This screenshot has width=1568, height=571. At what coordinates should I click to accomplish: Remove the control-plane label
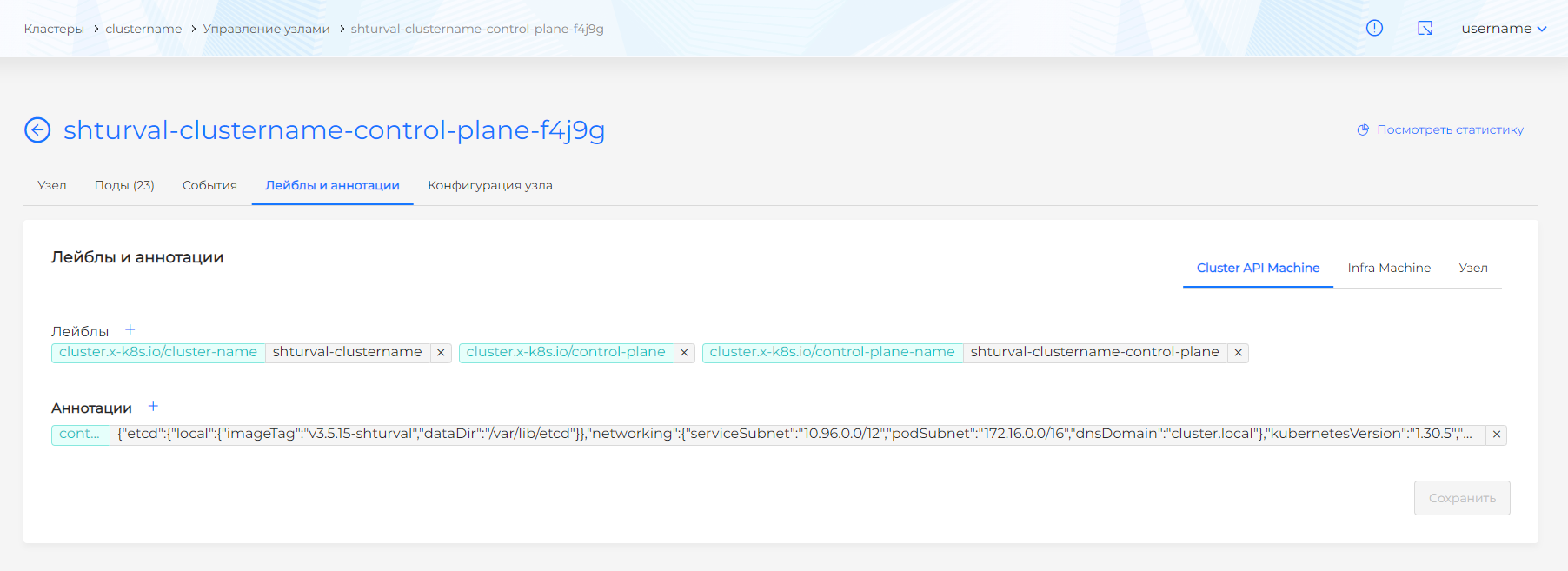(x=684, y=353)
